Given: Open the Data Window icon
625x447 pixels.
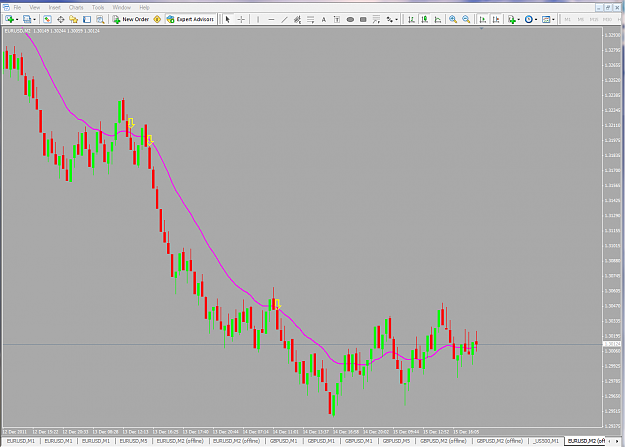Looking at the screenshot, I should point(61,19).
